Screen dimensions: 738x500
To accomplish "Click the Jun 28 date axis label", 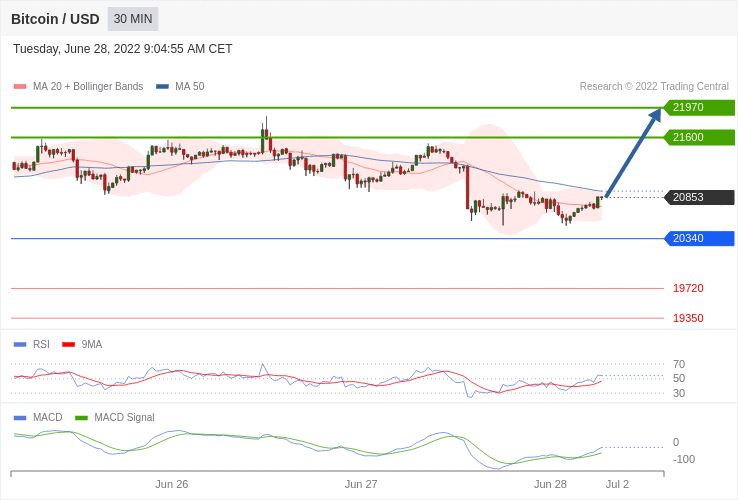I will [x=550, y=484].
